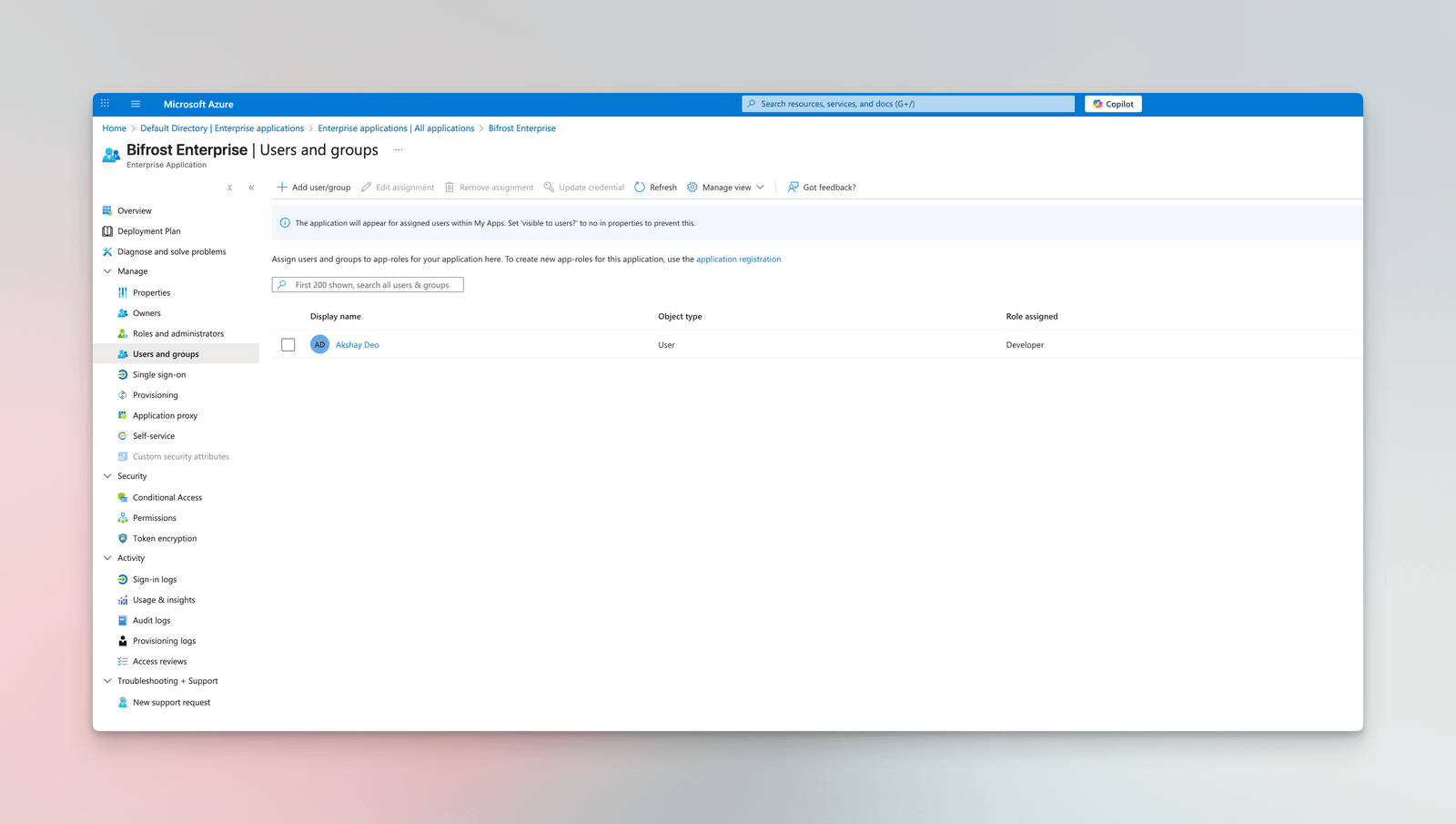Close the sidebar search with the X icon

229,188
